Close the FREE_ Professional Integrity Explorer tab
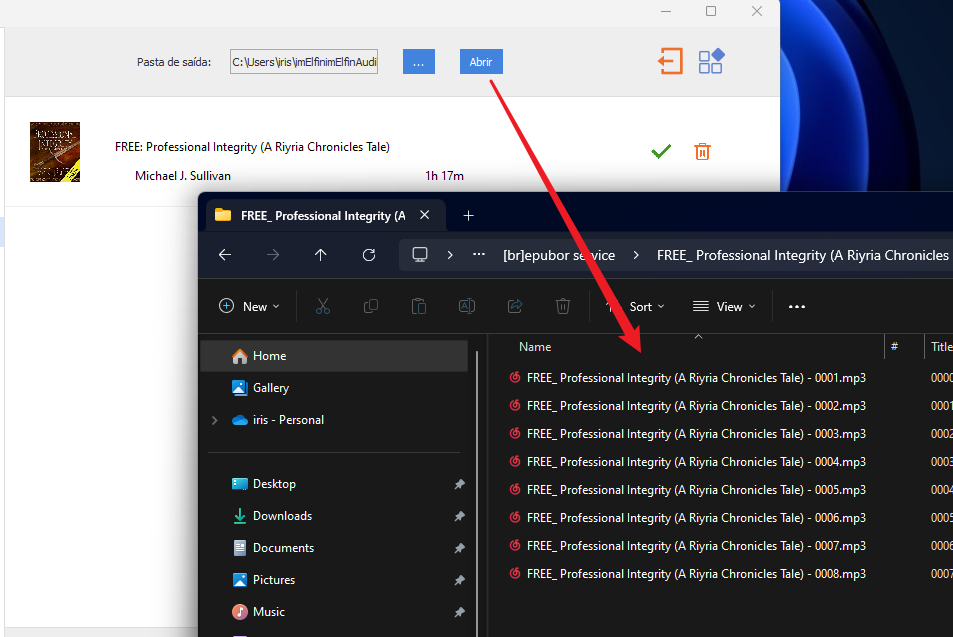 click(425, 215)
